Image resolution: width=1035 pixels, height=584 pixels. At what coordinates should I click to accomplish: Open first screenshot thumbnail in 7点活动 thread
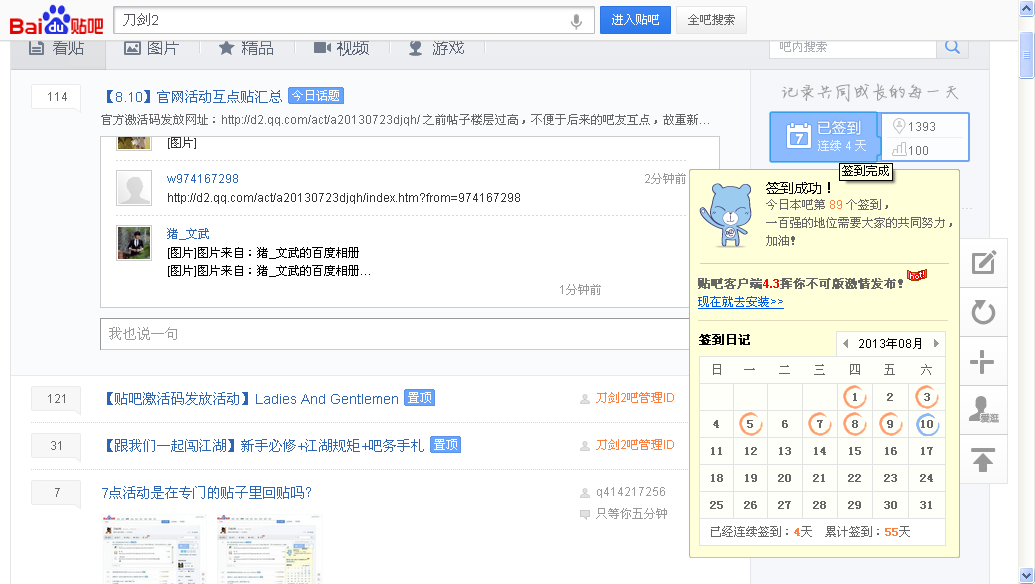154,548
